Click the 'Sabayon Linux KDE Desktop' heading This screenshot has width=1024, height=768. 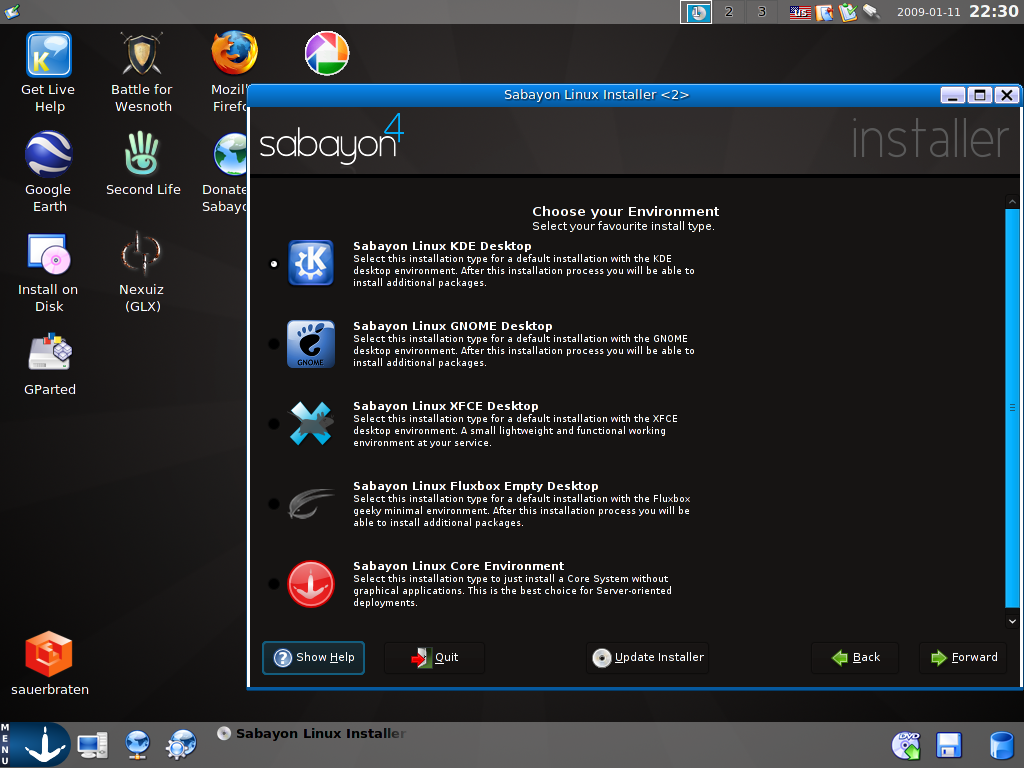442,246
